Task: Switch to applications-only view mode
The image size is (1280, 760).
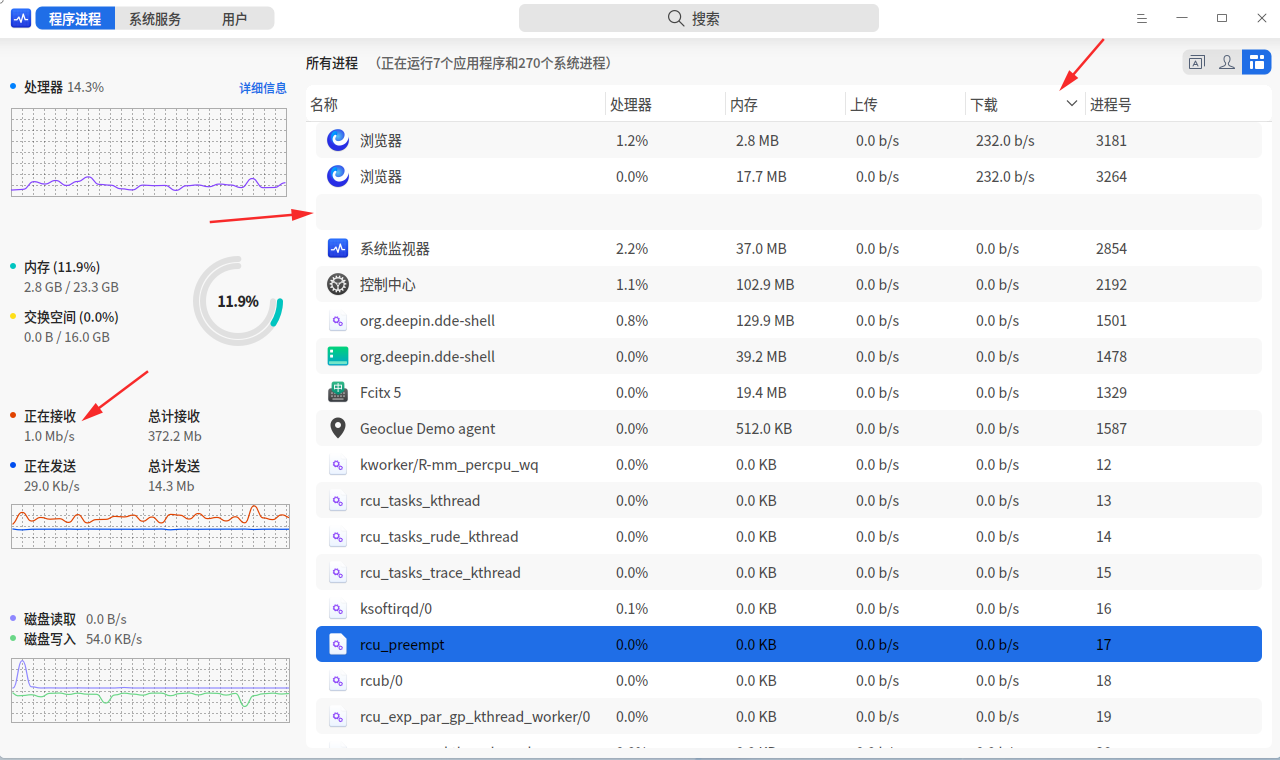Action: 1196,62
